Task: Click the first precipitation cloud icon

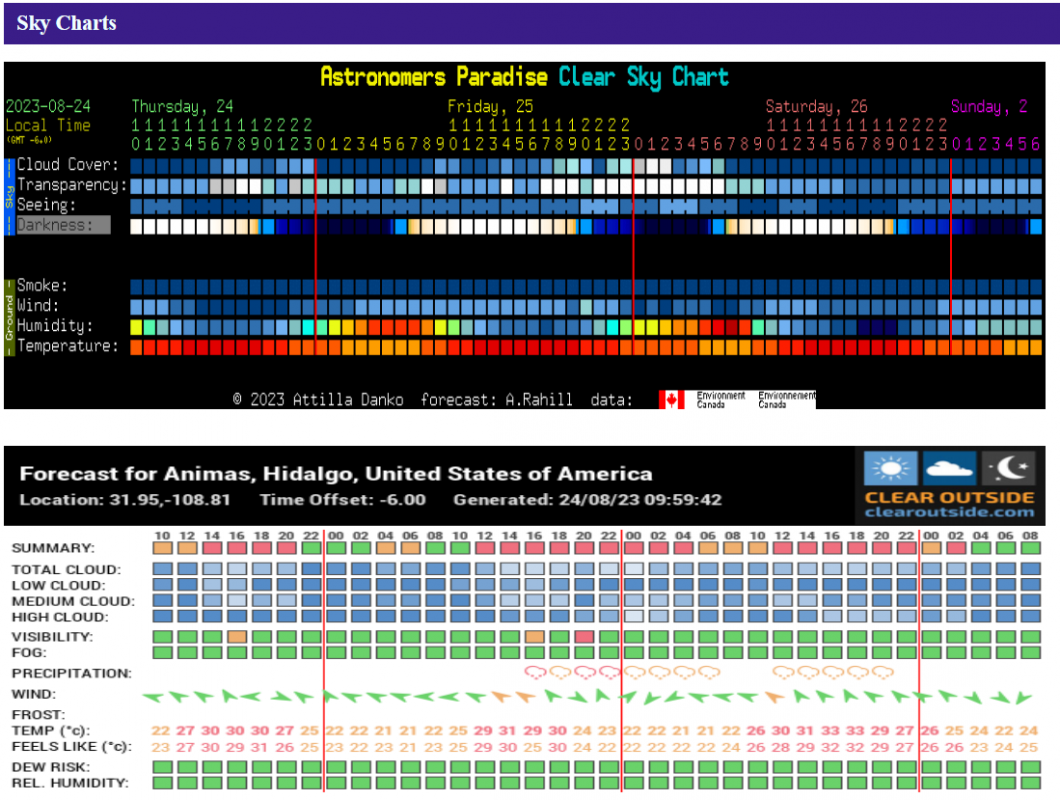Action: coord(536,673)
